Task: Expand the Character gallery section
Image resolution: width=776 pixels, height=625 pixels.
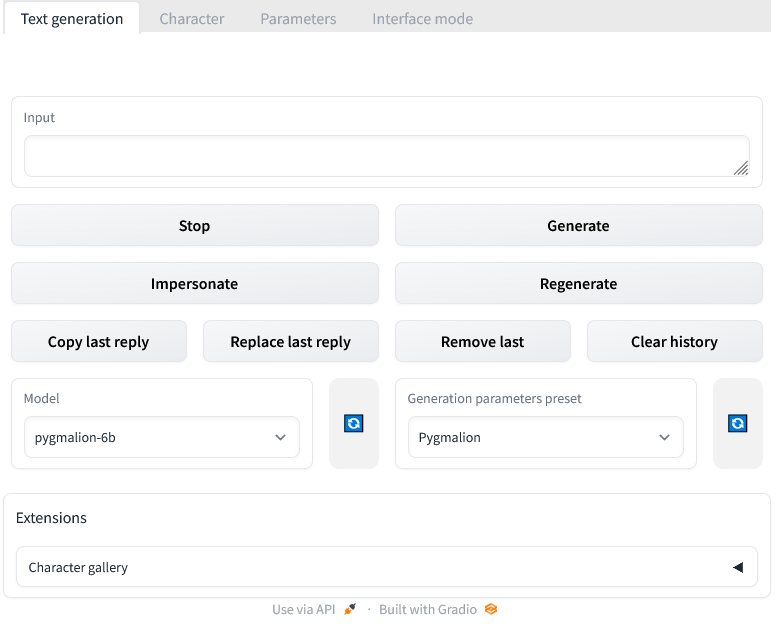Action: point(387,567)
